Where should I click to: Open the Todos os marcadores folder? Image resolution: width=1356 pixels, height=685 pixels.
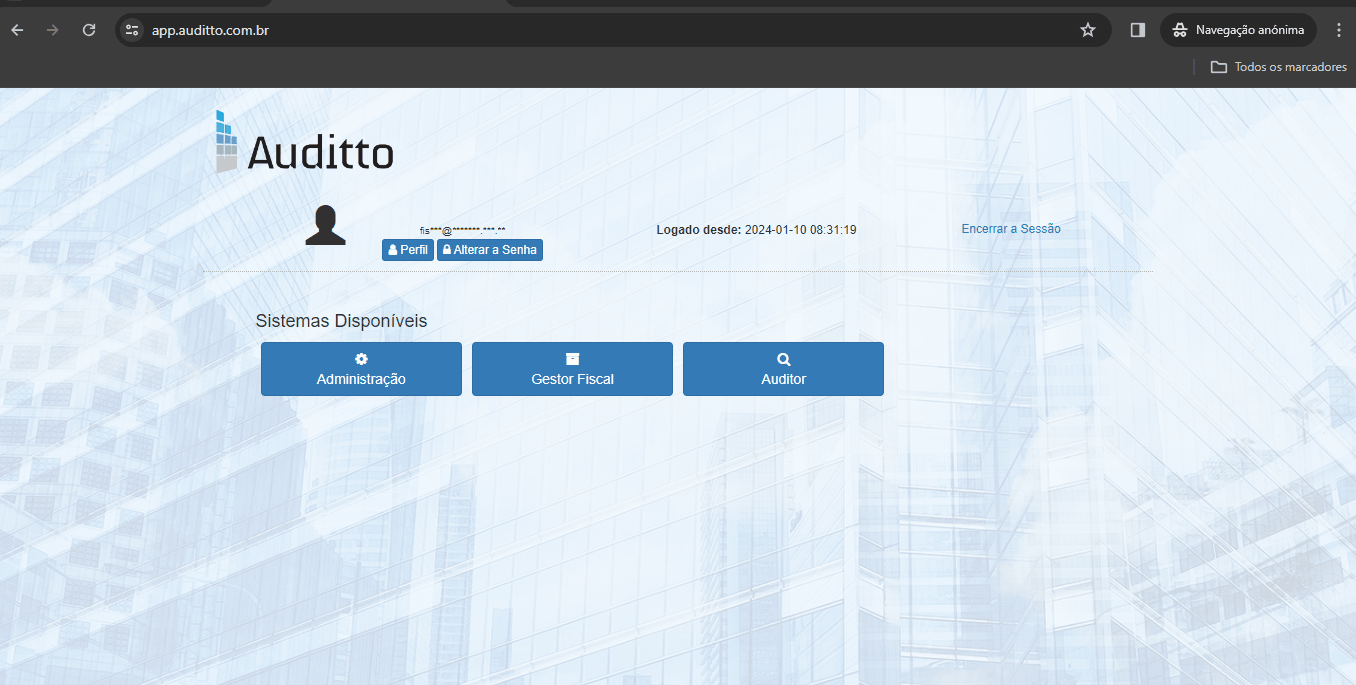1278,67
